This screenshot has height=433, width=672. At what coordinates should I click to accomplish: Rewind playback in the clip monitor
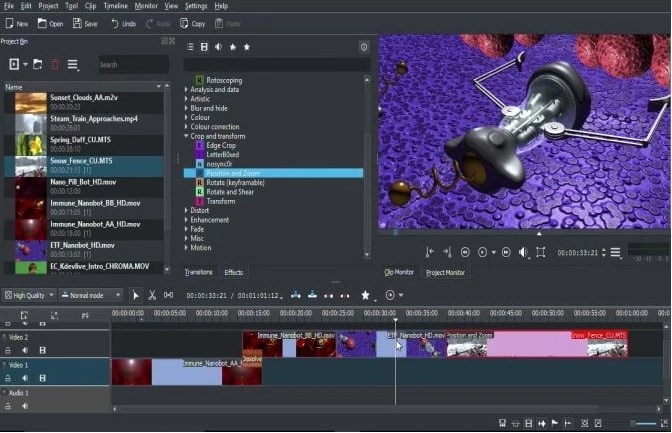465,253
